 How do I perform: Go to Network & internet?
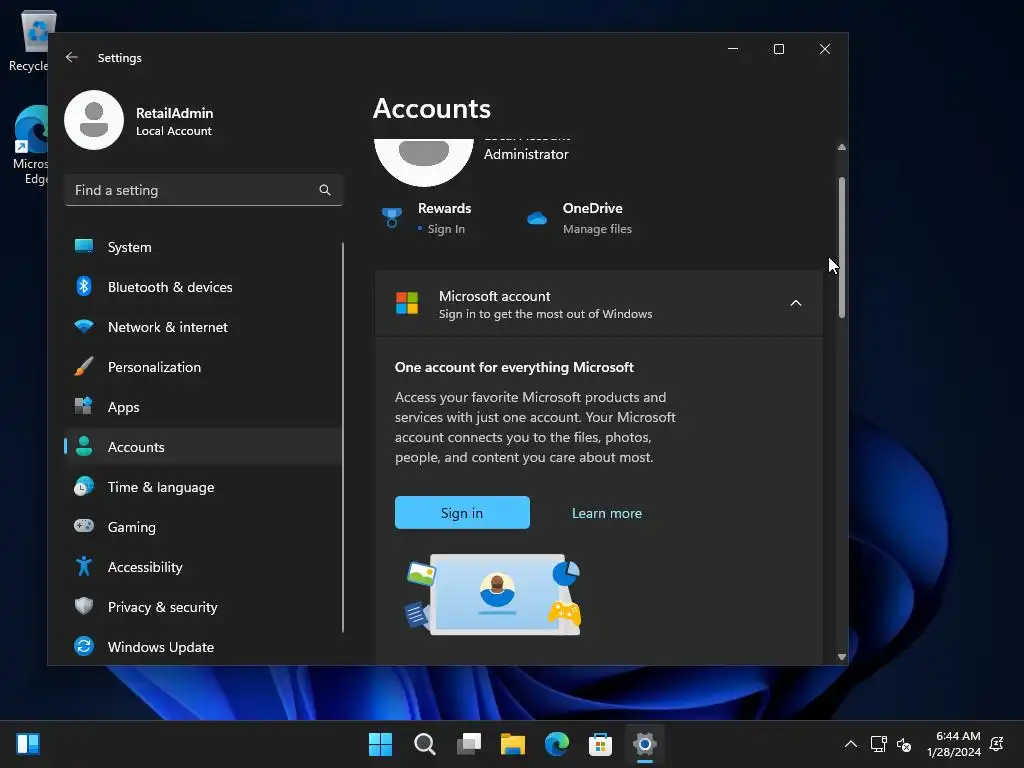point(203,327)
